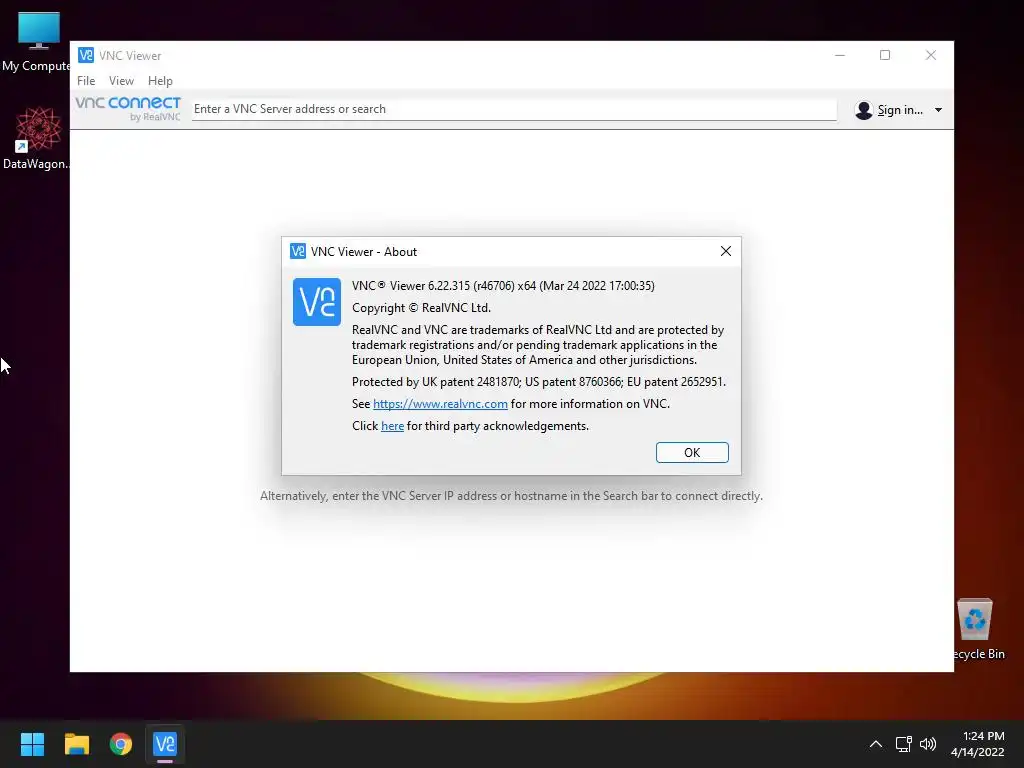Open File Explorer from the taskbar

[x=76, y=744]
